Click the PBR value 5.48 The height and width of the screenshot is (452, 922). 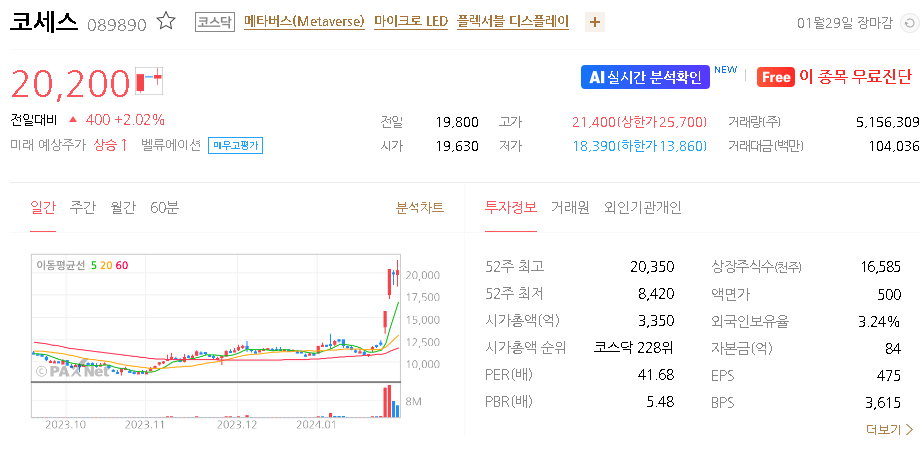point(659,402)
